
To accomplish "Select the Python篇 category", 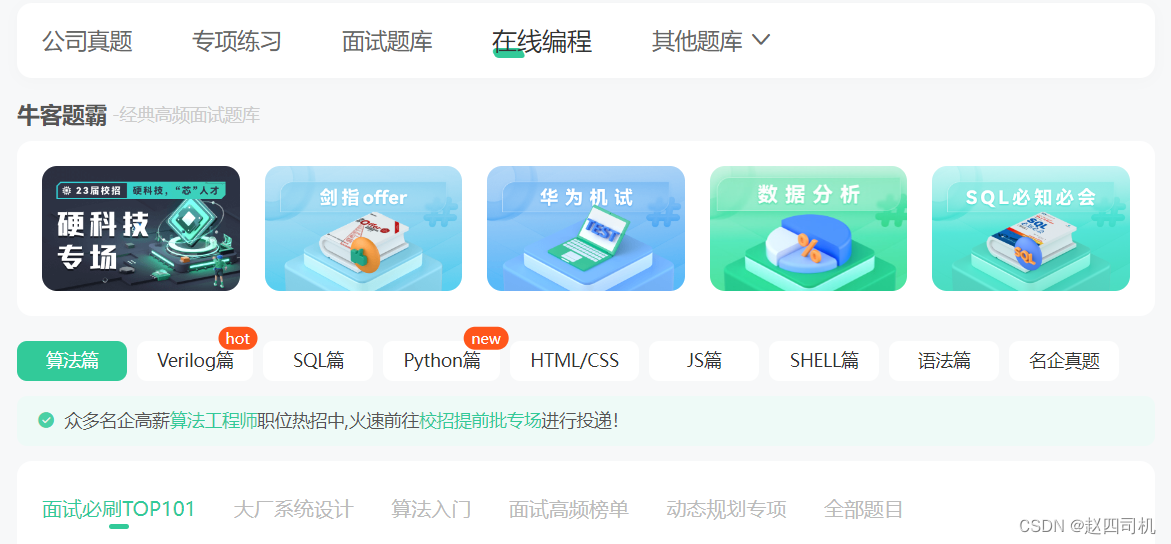I will 441,361.
